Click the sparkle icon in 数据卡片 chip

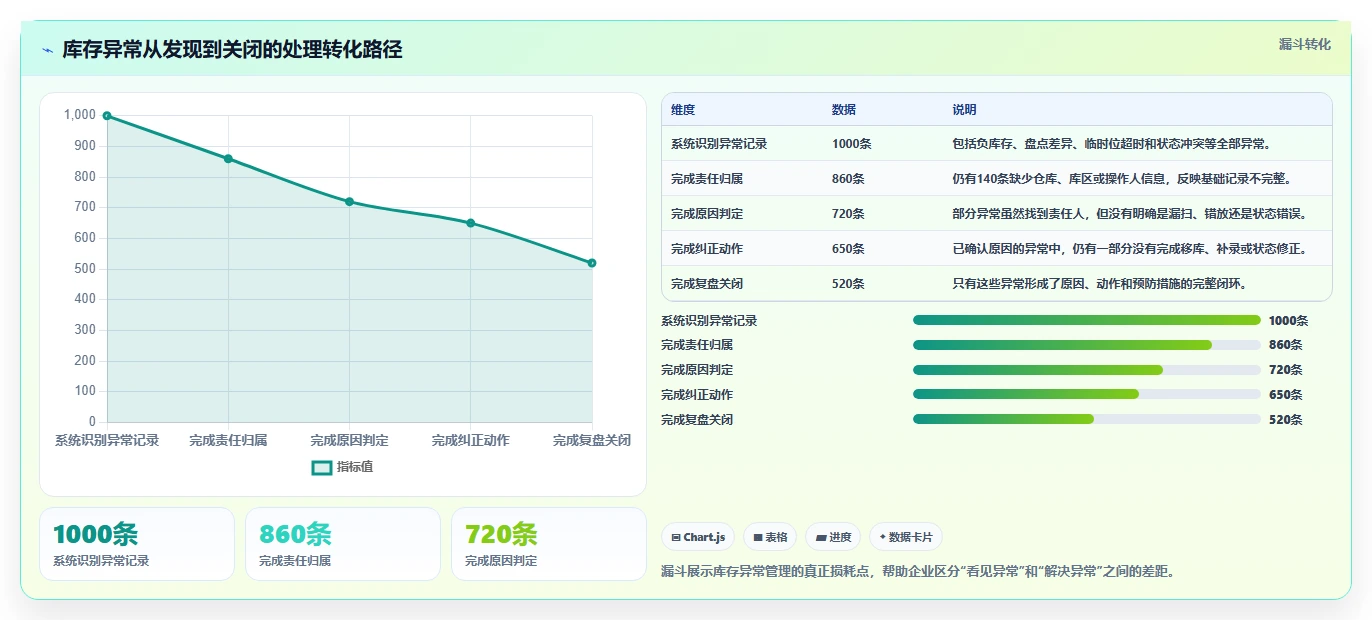click(882, 537)
